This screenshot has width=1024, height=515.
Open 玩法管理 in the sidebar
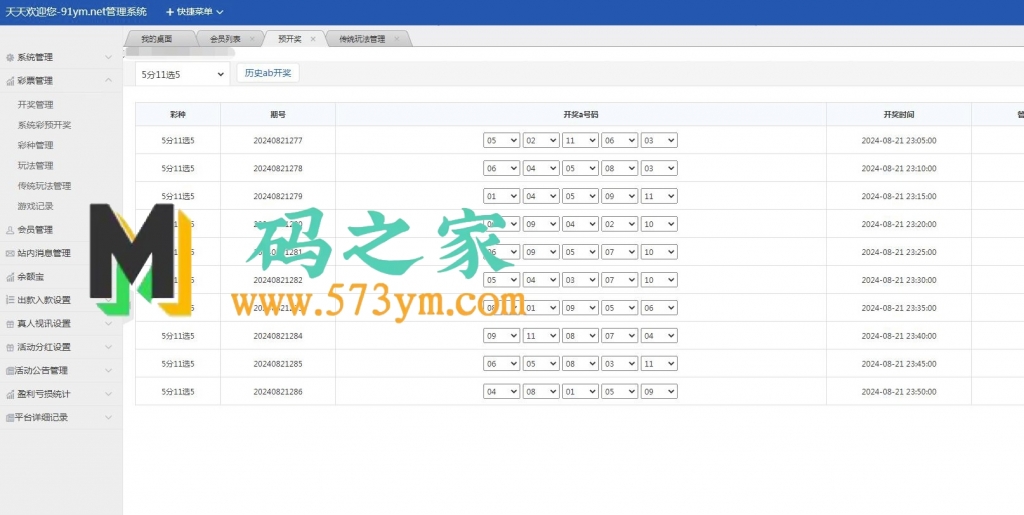pos(35,165)
